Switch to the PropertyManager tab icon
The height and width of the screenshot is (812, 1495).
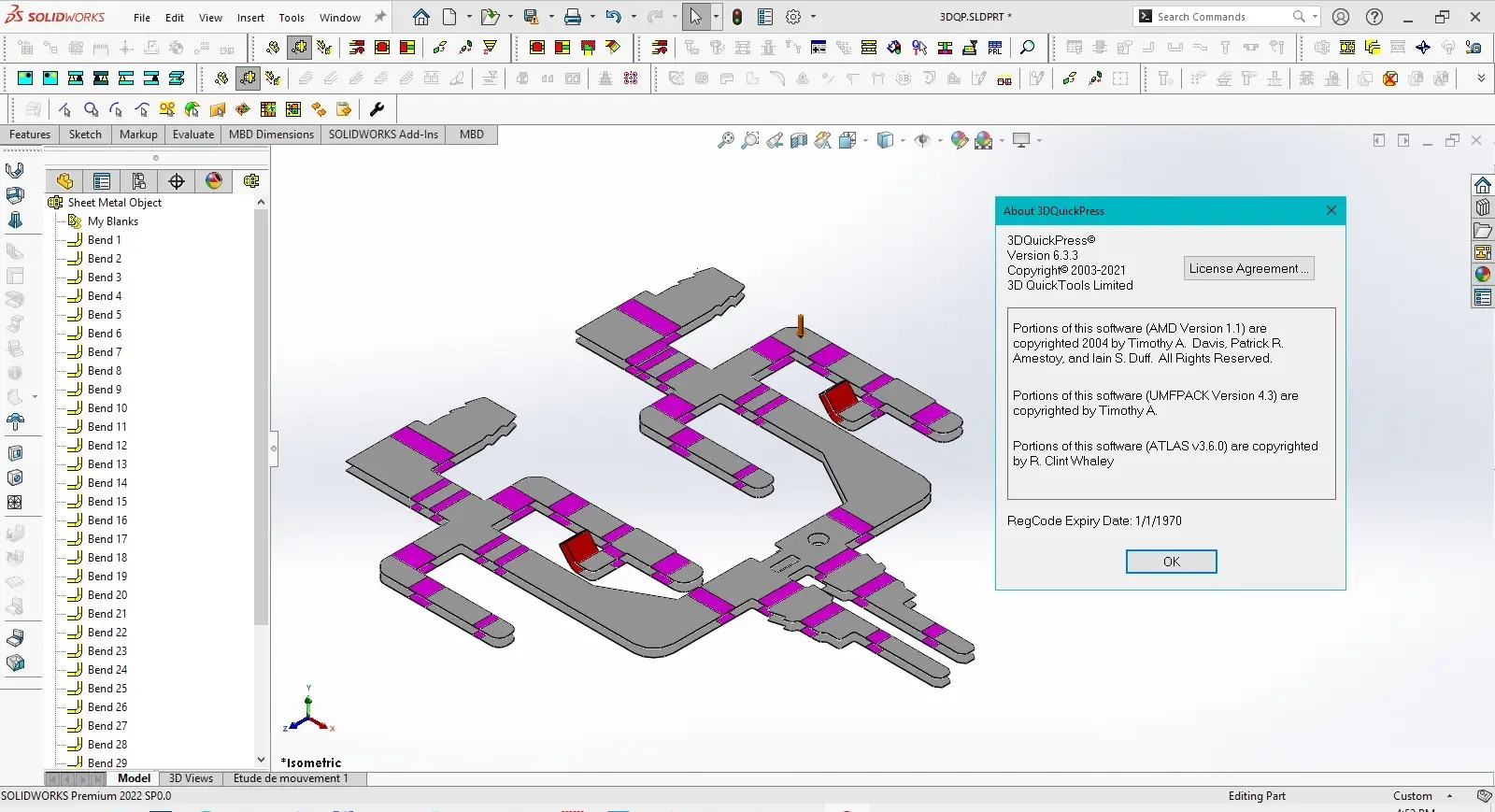[102, 181]
